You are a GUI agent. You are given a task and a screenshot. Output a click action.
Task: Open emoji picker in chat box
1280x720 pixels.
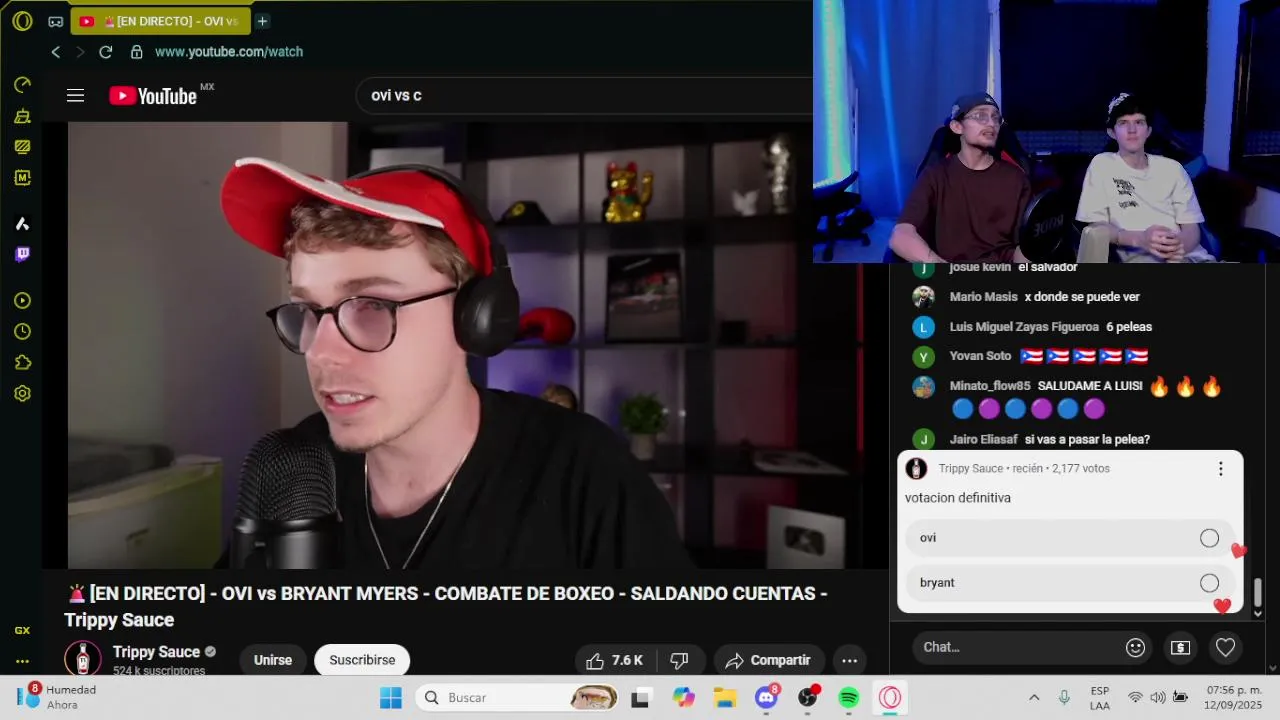pos(1135,647)
